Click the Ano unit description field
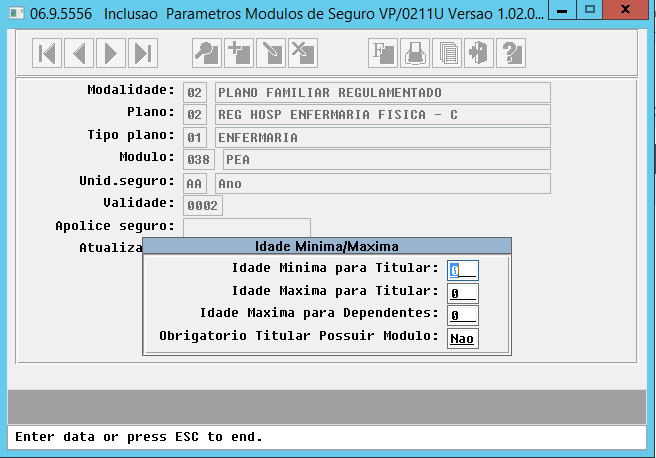 pos(383,184)
